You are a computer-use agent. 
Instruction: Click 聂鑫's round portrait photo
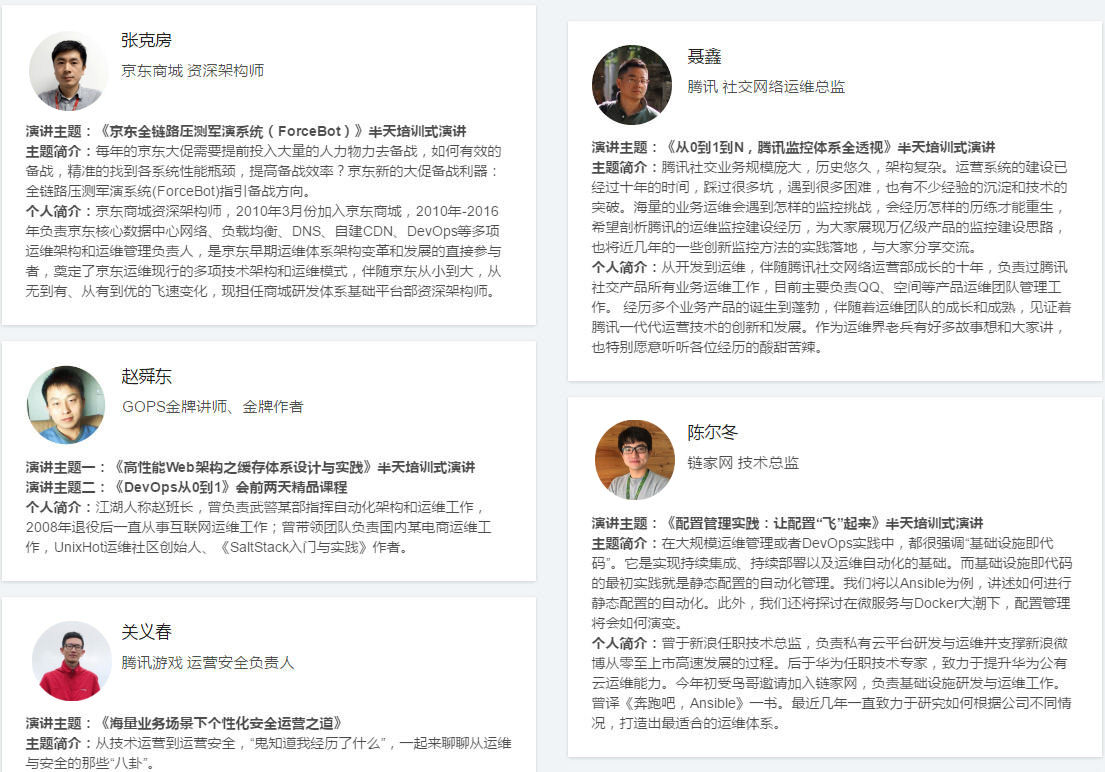632,85
